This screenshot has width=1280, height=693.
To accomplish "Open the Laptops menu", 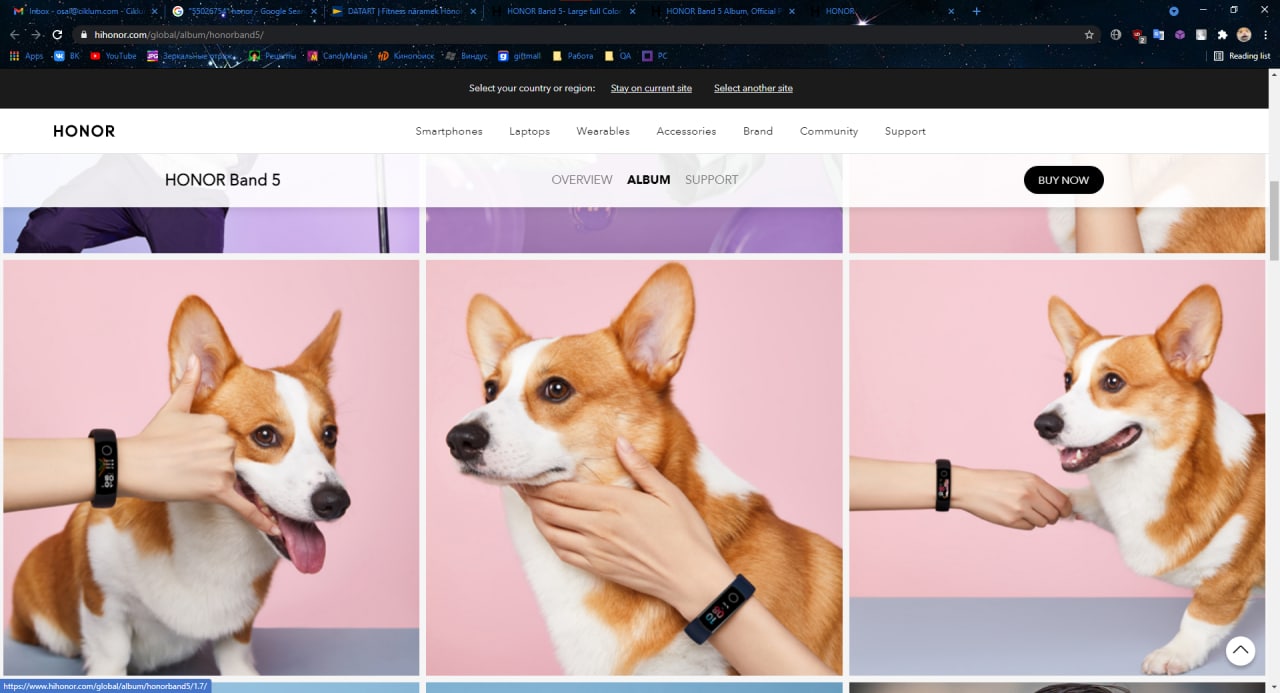I will click(529, 131).
